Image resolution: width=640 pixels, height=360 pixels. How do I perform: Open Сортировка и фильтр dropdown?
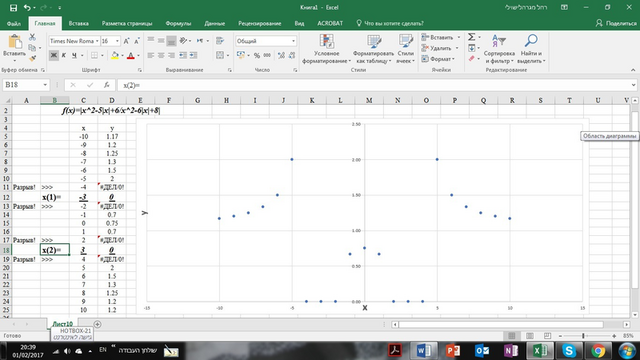click(x=499, y=49)
